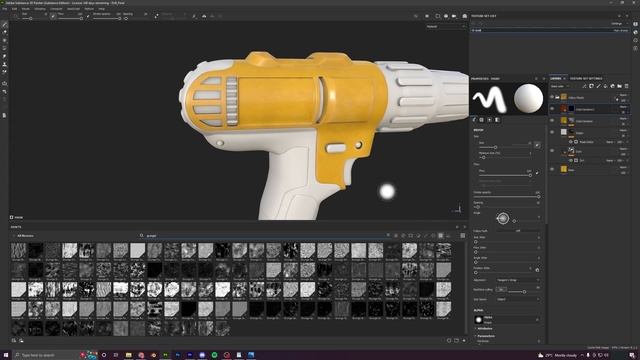This screenshot has height=360, width=640.
Task: Open Brush properties section icon
Action: [474, 120]
